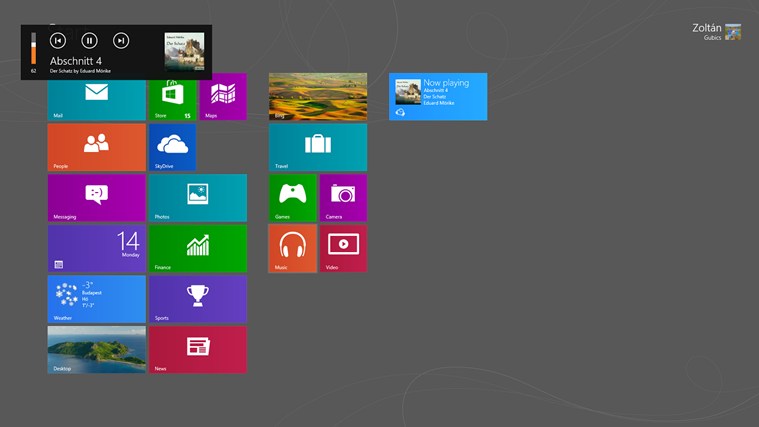This screenshot has height=427, width=759.
Task: Open the Maps tile
Action: pyautogui.click(x=223, y=97)
